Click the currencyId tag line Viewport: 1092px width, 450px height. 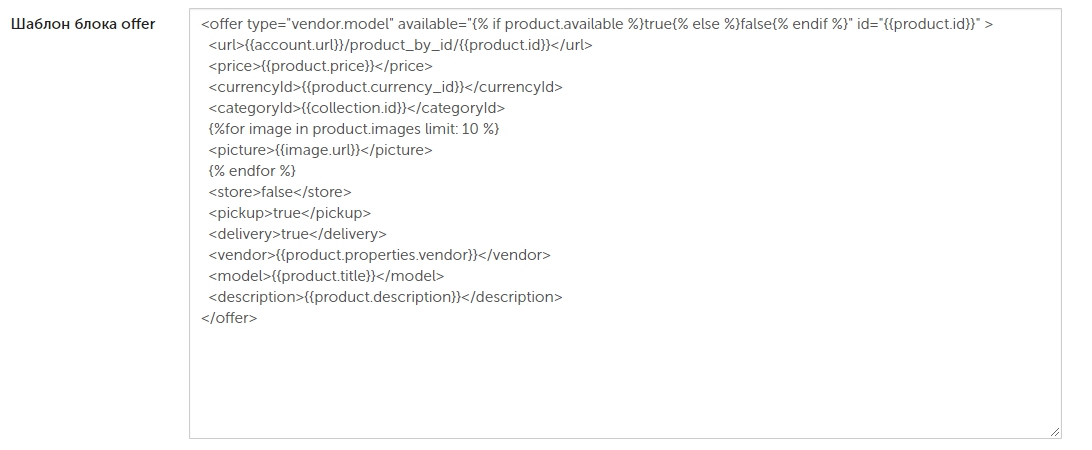[385, 87]
